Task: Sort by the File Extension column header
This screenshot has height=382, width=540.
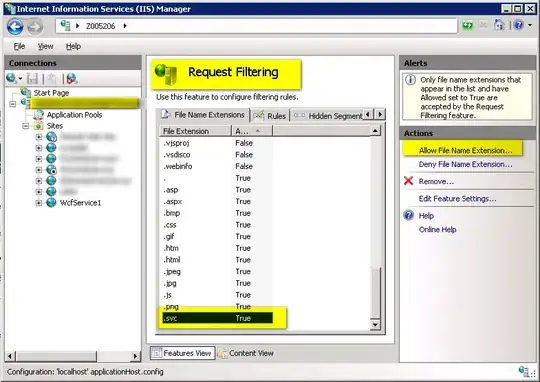Action: [x=195, y=131]
